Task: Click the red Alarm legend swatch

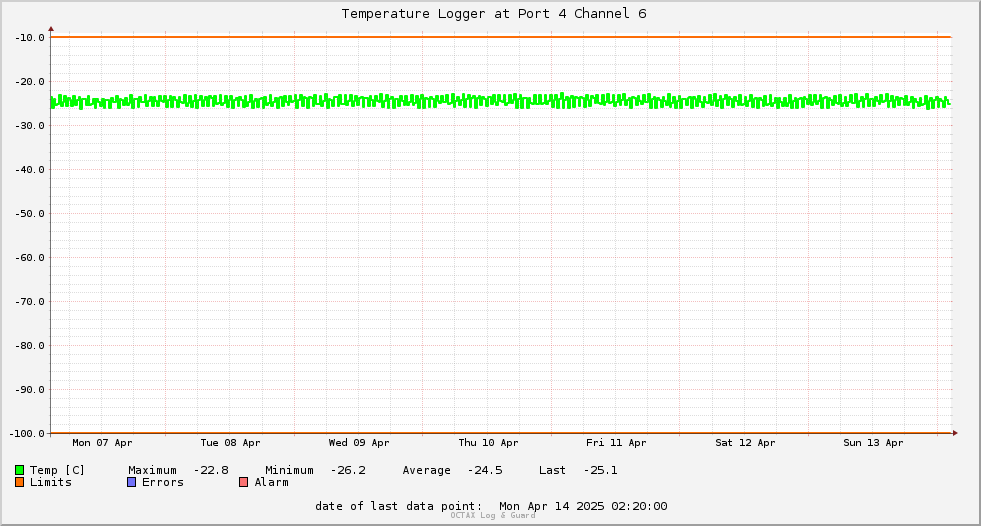Action: pyautogui.click(x=243, y=482)
